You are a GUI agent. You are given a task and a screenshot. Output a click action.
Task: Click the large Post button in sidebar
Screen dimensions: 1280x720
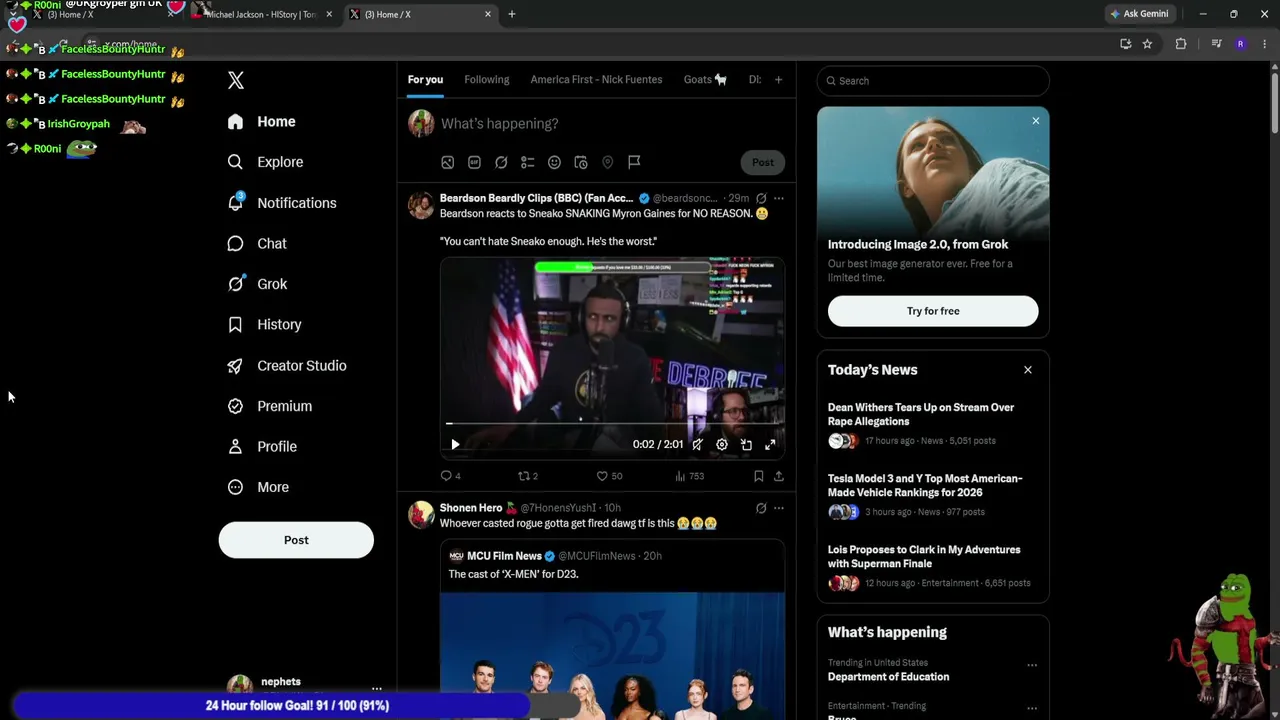[x=296, y=540]
